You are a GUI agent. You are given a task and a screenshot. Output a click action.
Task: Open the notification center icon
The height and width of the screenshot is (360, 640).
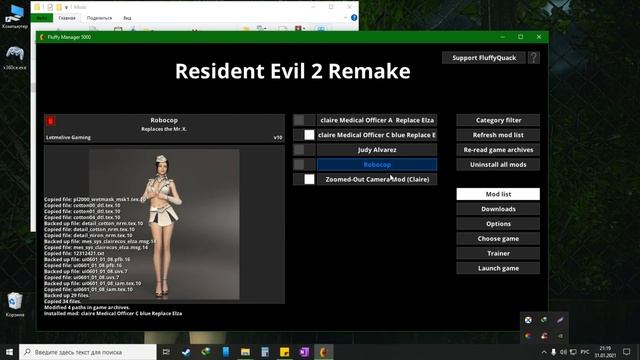click(627, 352)
